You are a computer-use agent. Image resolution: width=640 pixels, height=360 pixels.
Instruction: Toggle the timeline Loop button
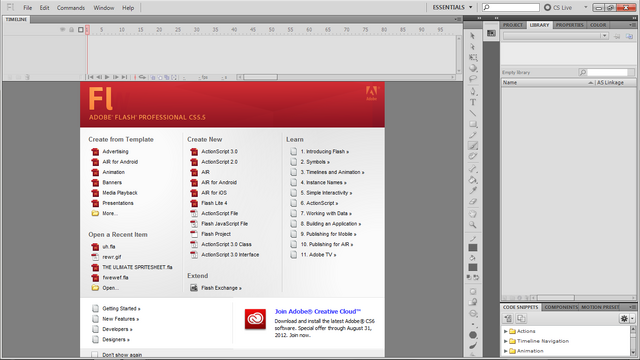[x=142, y=77]
